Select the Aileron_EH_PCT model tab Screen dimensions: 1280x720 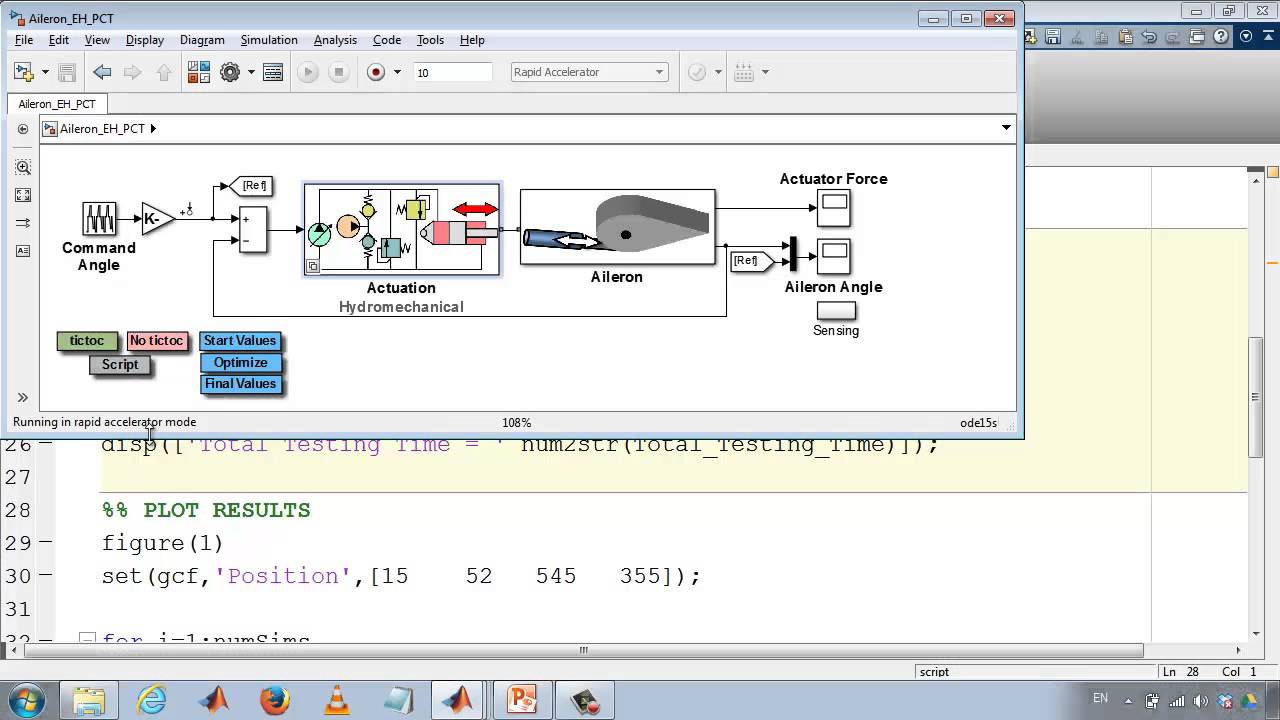(57, 104)
